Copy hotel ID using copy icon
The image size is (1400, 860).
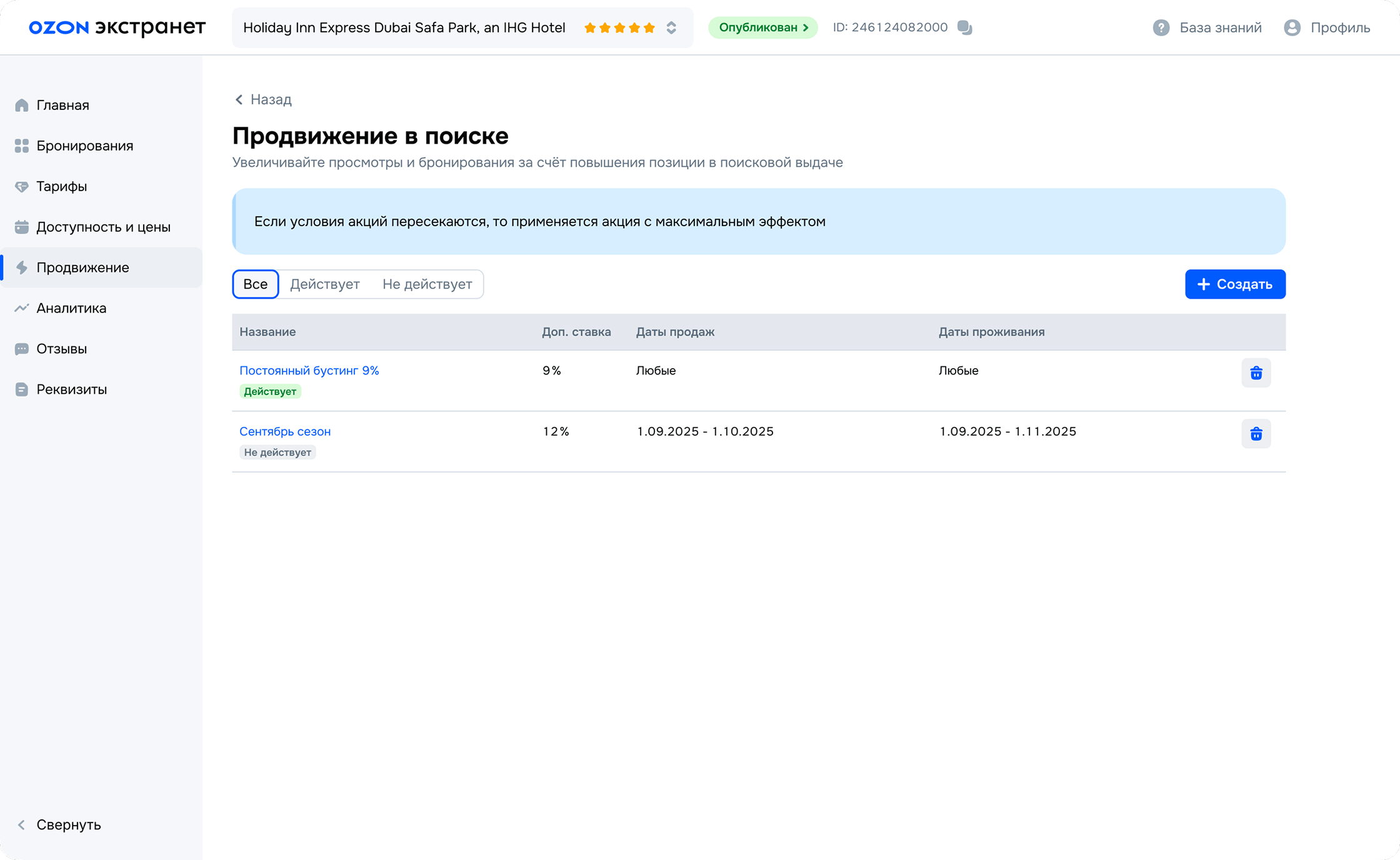[x=965, y=27]
